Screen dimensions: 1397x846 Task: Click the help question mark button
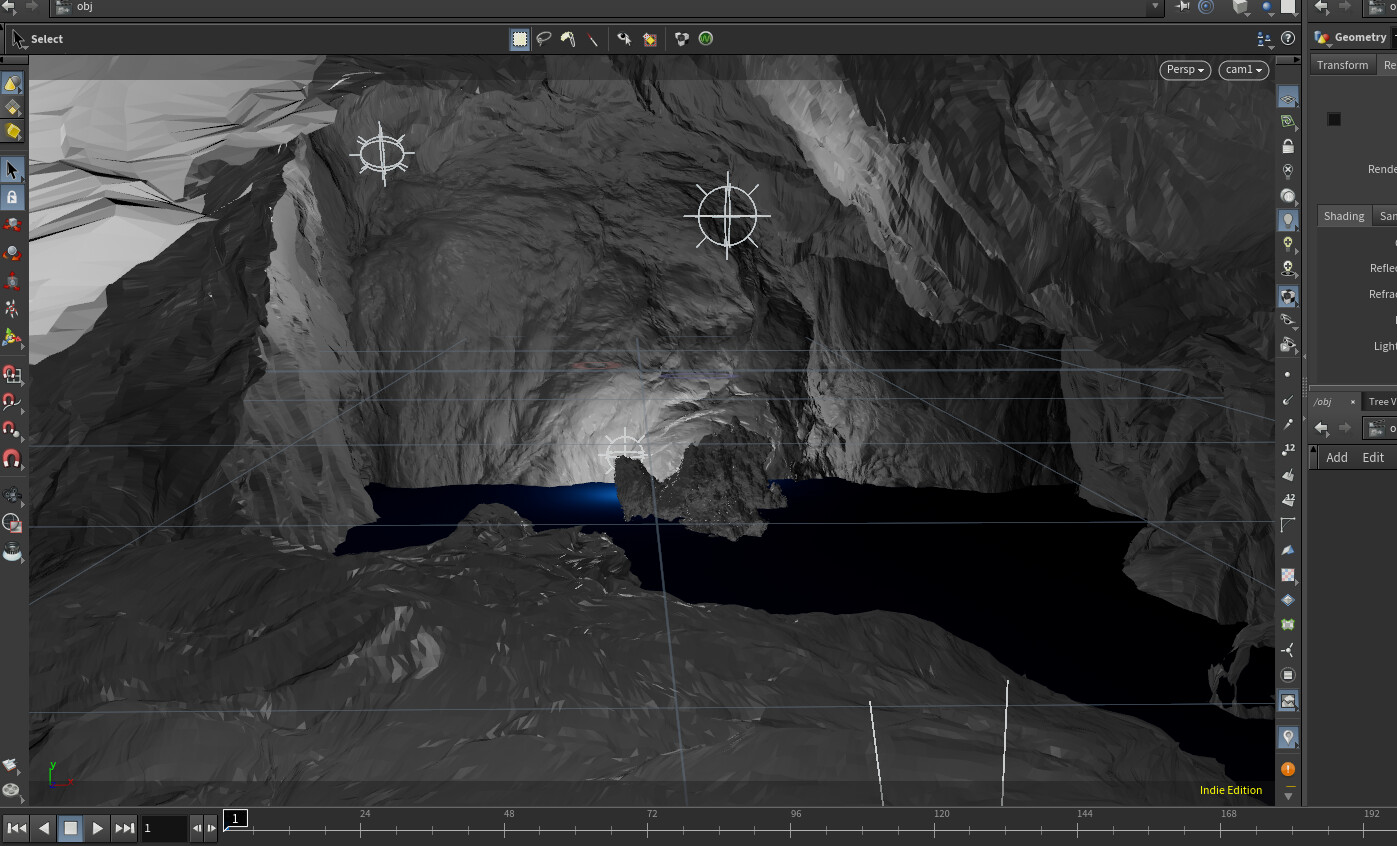[x=1288, y=39]
